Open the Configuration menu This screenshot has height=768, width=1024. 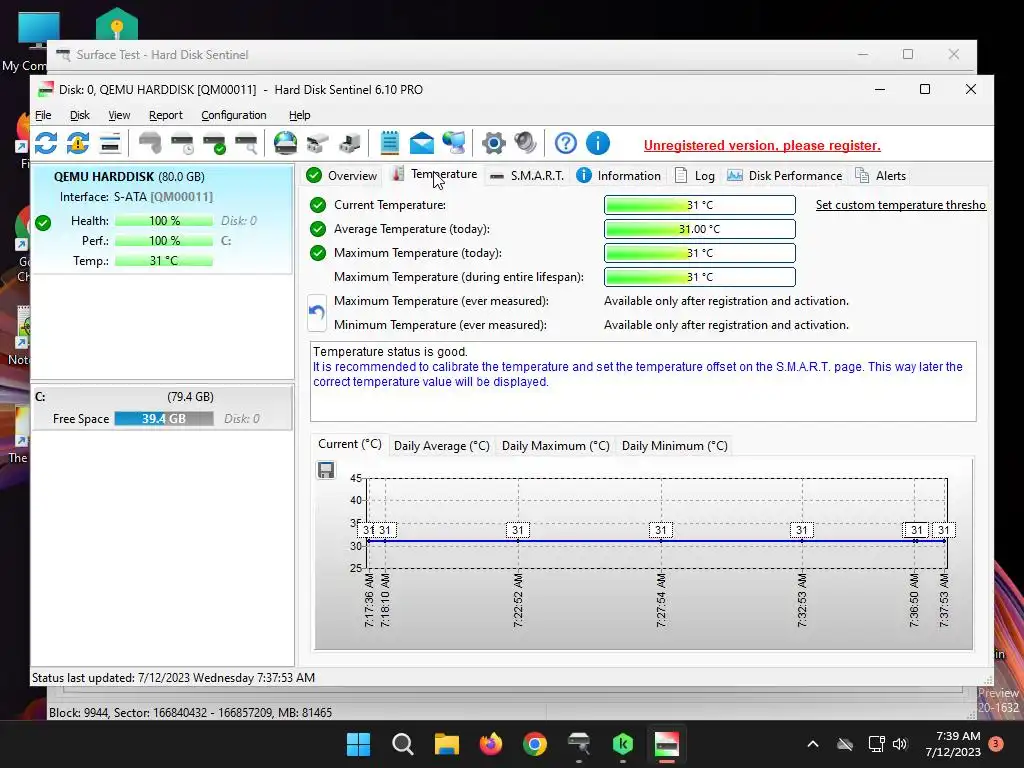point(234,115)
